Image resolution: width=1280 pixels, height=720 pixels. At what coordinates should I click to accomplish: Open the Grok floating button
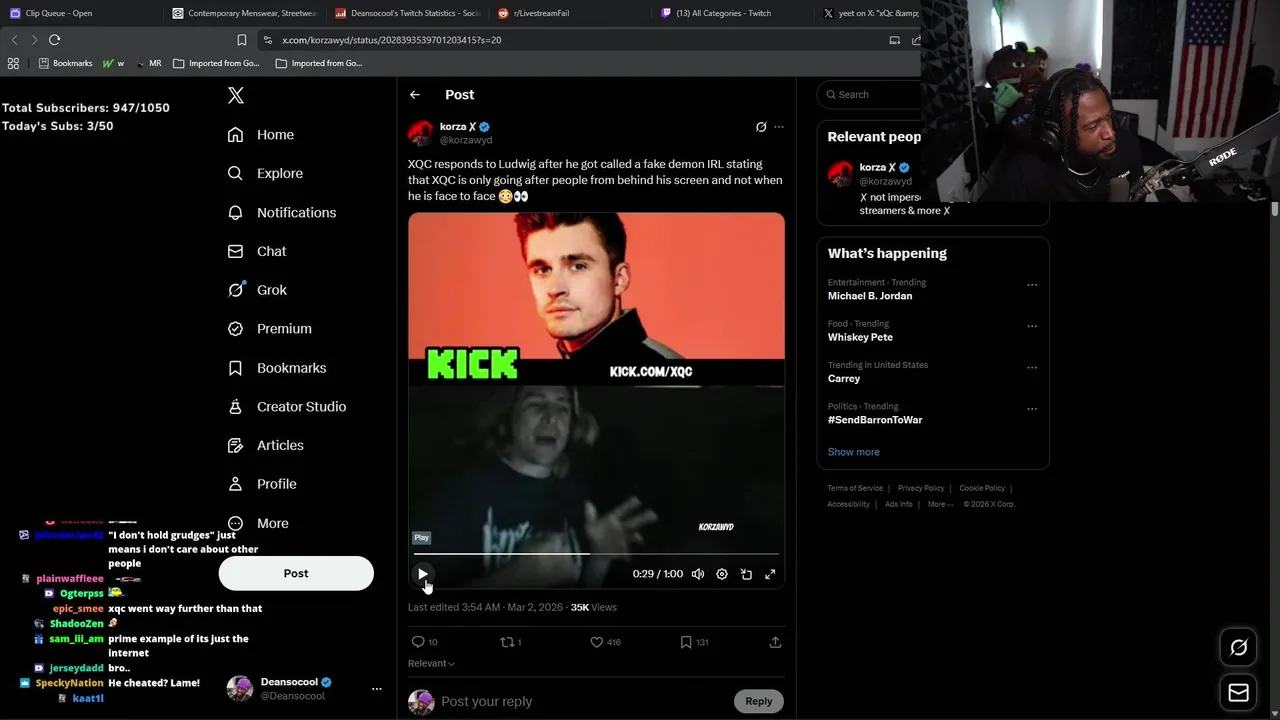tap(1239, 648)
